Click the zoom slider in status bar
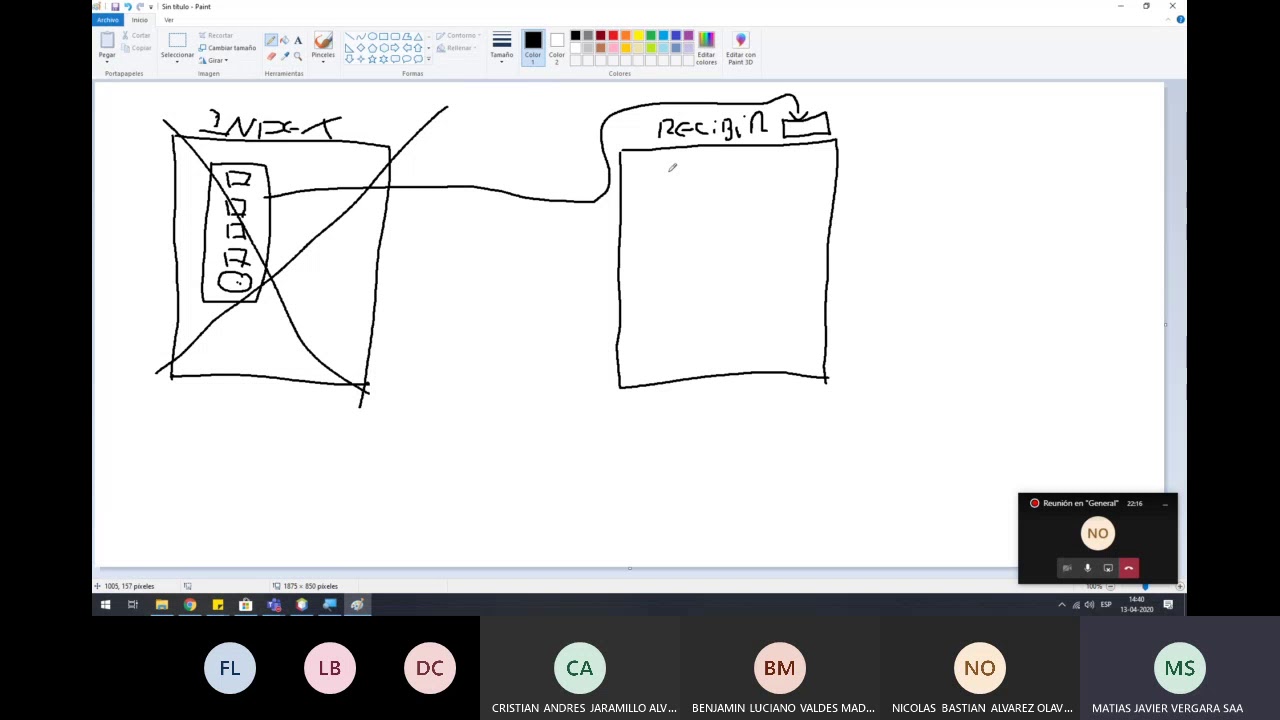The height and width of the screenshot is (720, 1280). click(x=1144, y=586)
